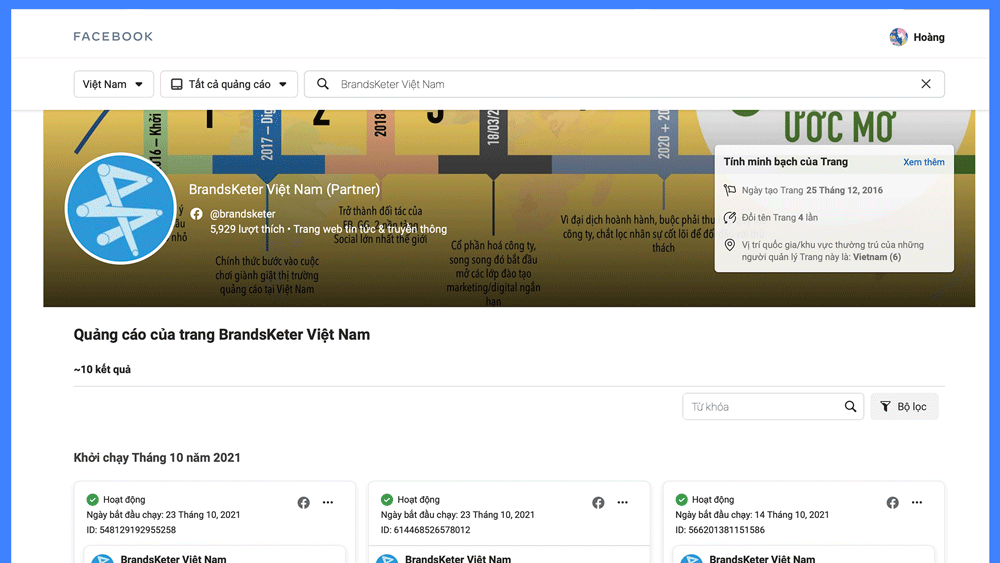1000x563 pixels.
Task: Click Khởi chạy Tháng 10 năm 2021 heading
Action: (x=157, y=458)
